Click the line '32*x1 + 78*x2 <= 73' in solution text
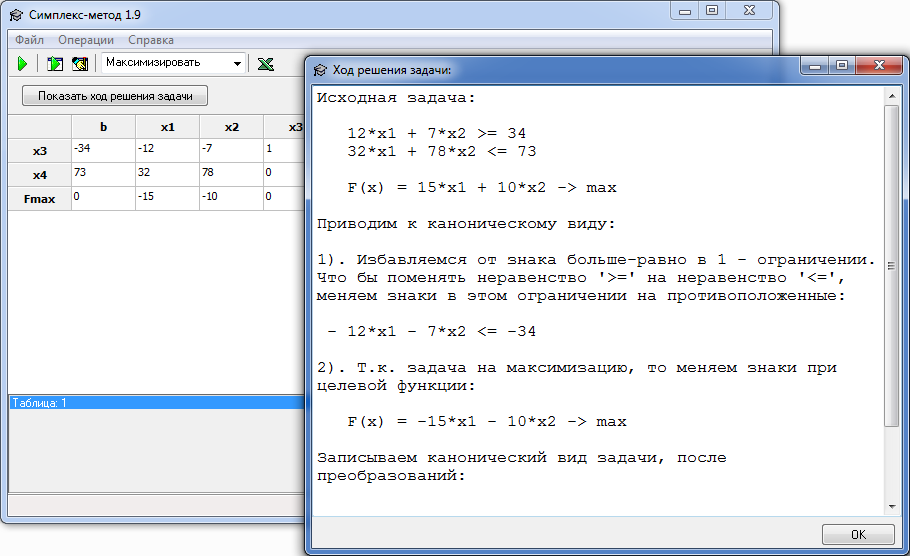This screenshot has width=910, height=556. pos(442,151)
